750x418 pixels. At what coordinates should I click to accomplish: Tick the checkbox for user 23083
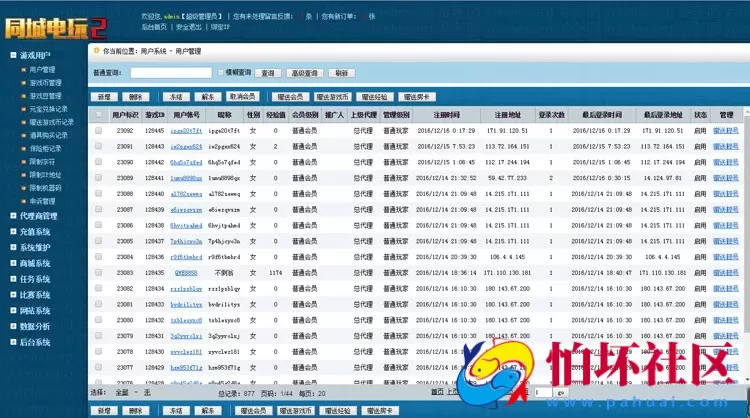coord(99,273)
